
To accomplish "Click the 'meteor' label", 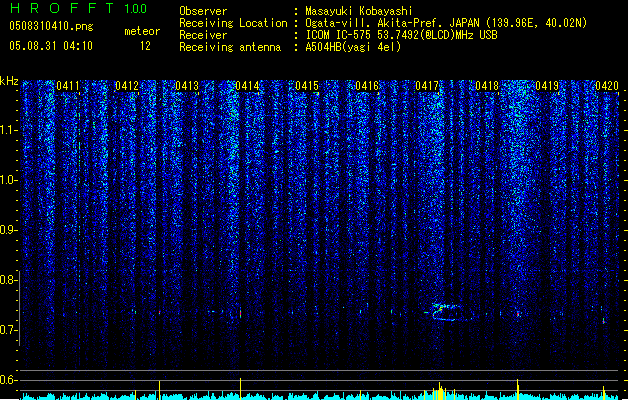I will tap(142, 31).
